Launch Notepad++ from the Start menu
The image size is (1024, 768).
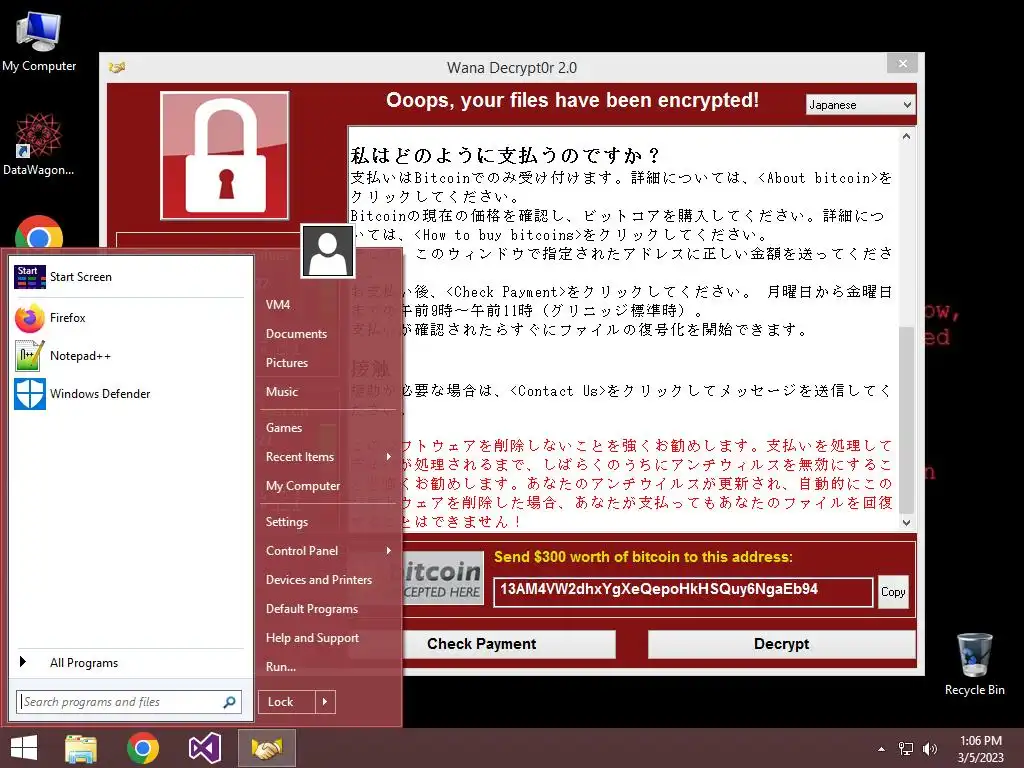click(x=127, y=356)
